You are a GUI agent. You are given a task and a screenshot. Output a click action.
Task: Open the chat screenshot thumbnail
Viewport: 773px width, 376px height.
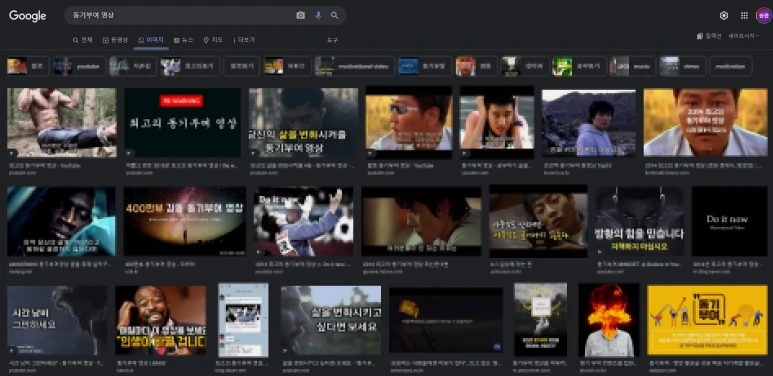[x=244, y=320]
